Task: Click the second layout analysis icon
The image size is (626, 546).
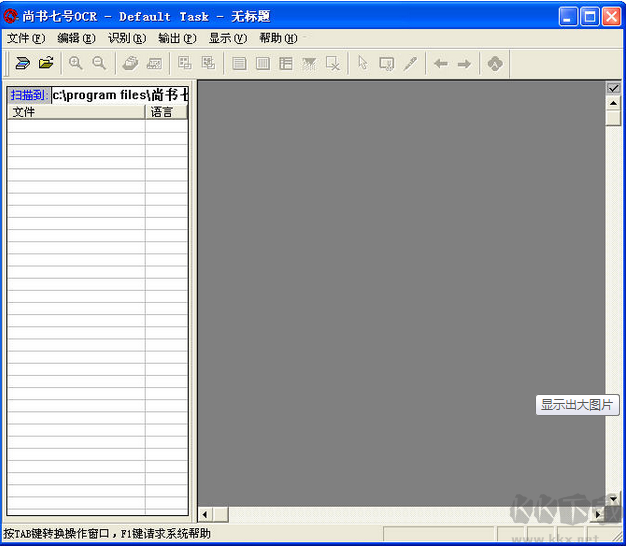Action: click(208, 63)
